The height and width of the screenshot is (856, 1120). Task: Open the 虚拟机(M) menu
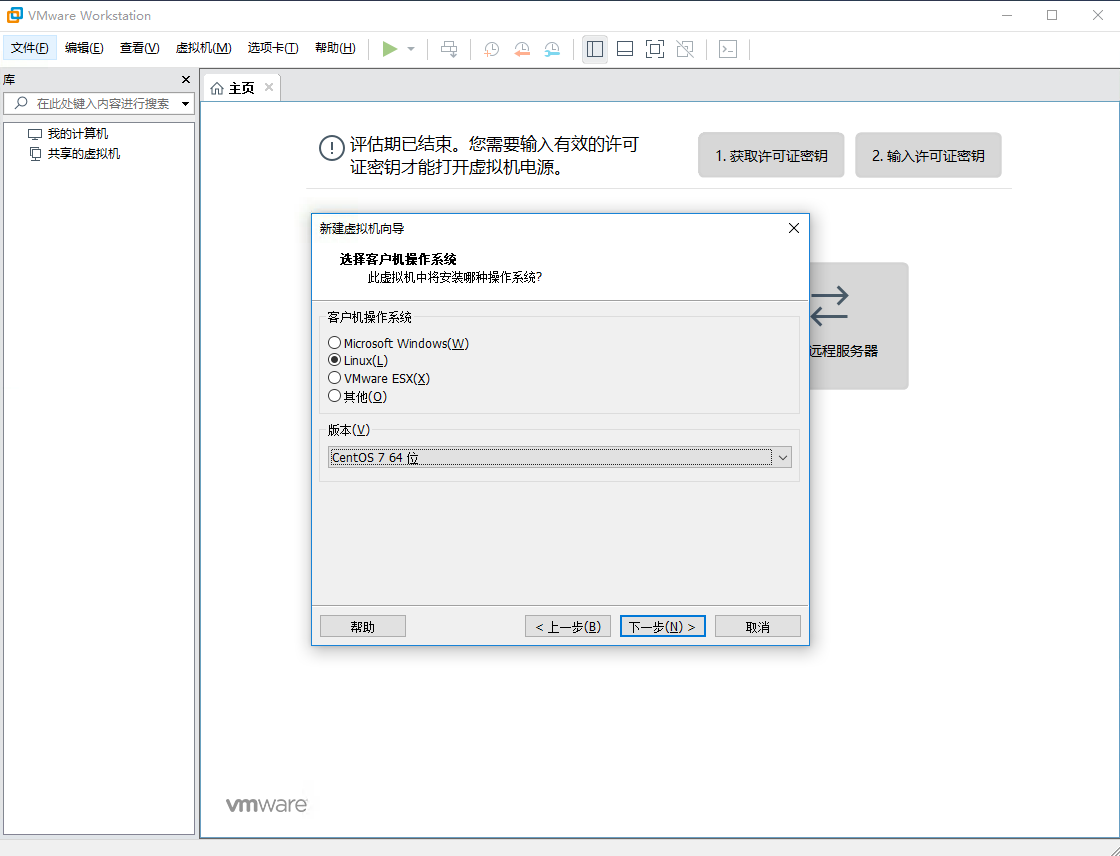point(204,48)
